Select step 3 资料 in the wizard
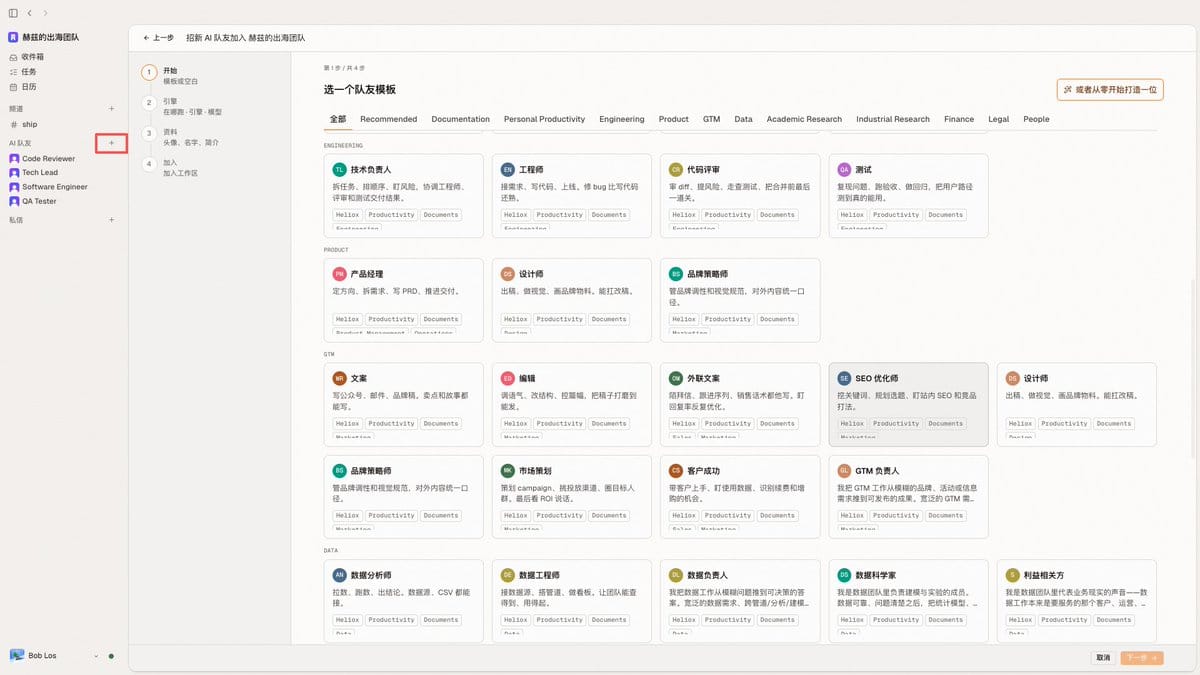The width and height of the screenshot is (1200, 675). 179,137
